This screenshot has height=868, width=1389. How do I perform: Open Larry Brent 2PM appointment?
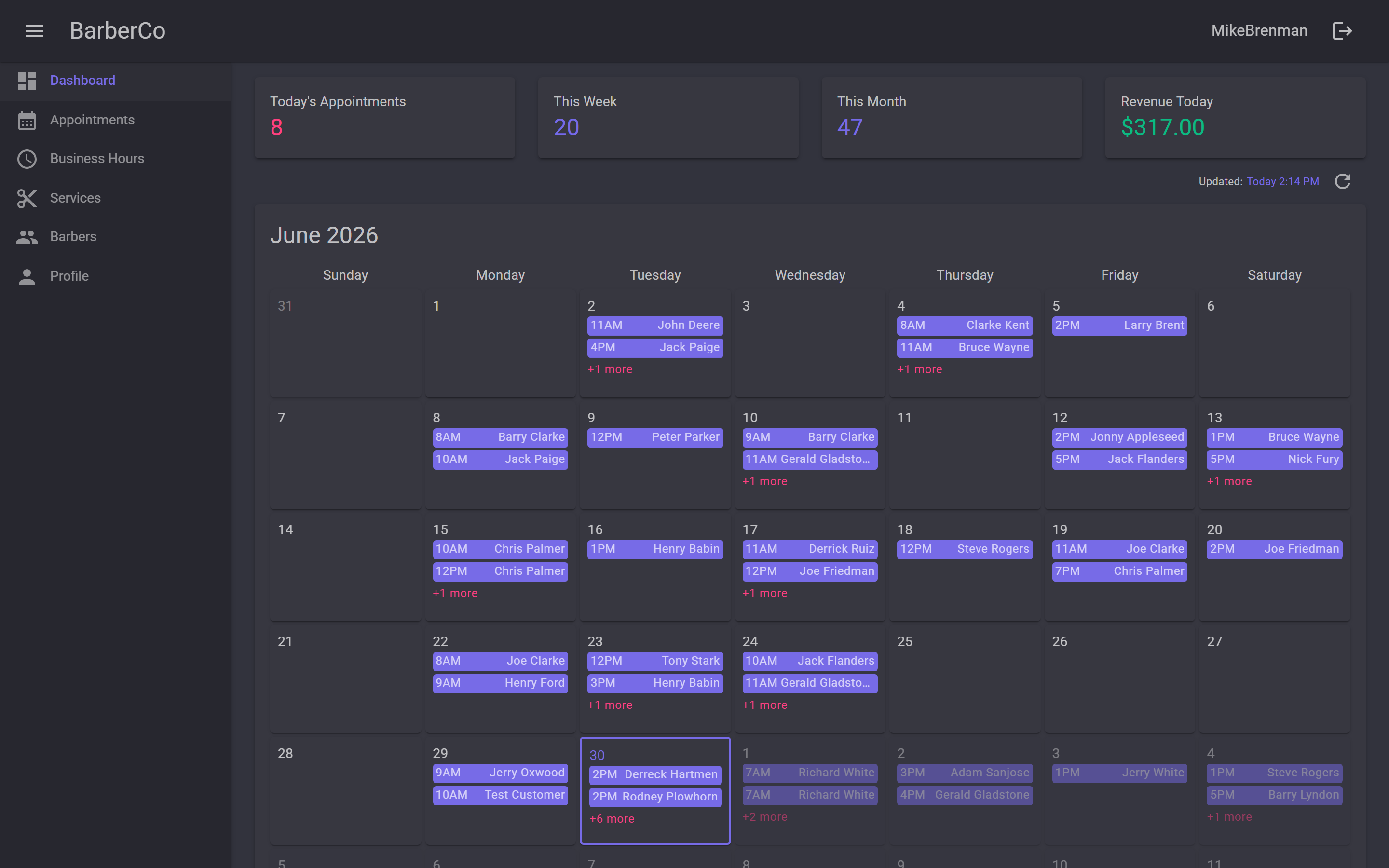(1119, 325)
